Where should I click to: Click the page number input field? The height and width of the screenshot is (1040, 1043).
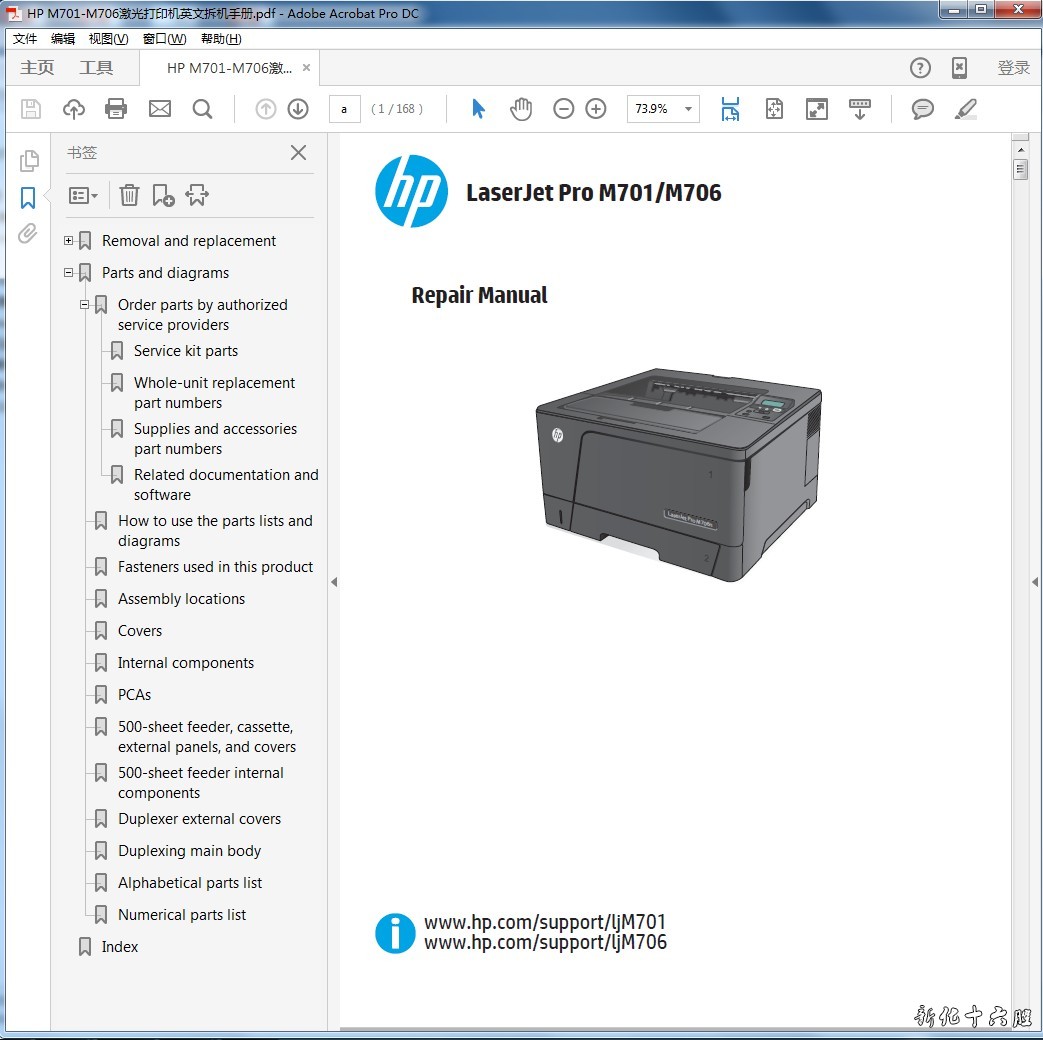pyautogui.click(x=344, y=109)
